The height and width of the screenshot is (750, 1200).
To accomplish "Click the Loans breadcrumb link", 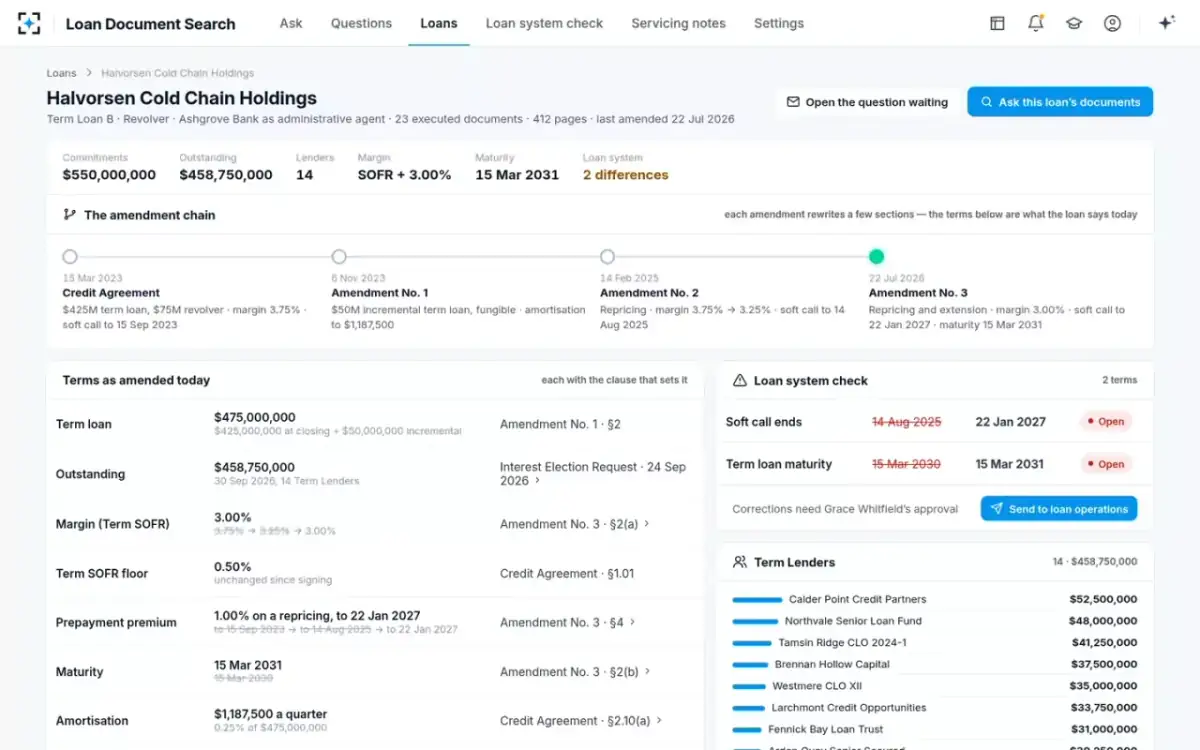I will click(x=61, y=73).
